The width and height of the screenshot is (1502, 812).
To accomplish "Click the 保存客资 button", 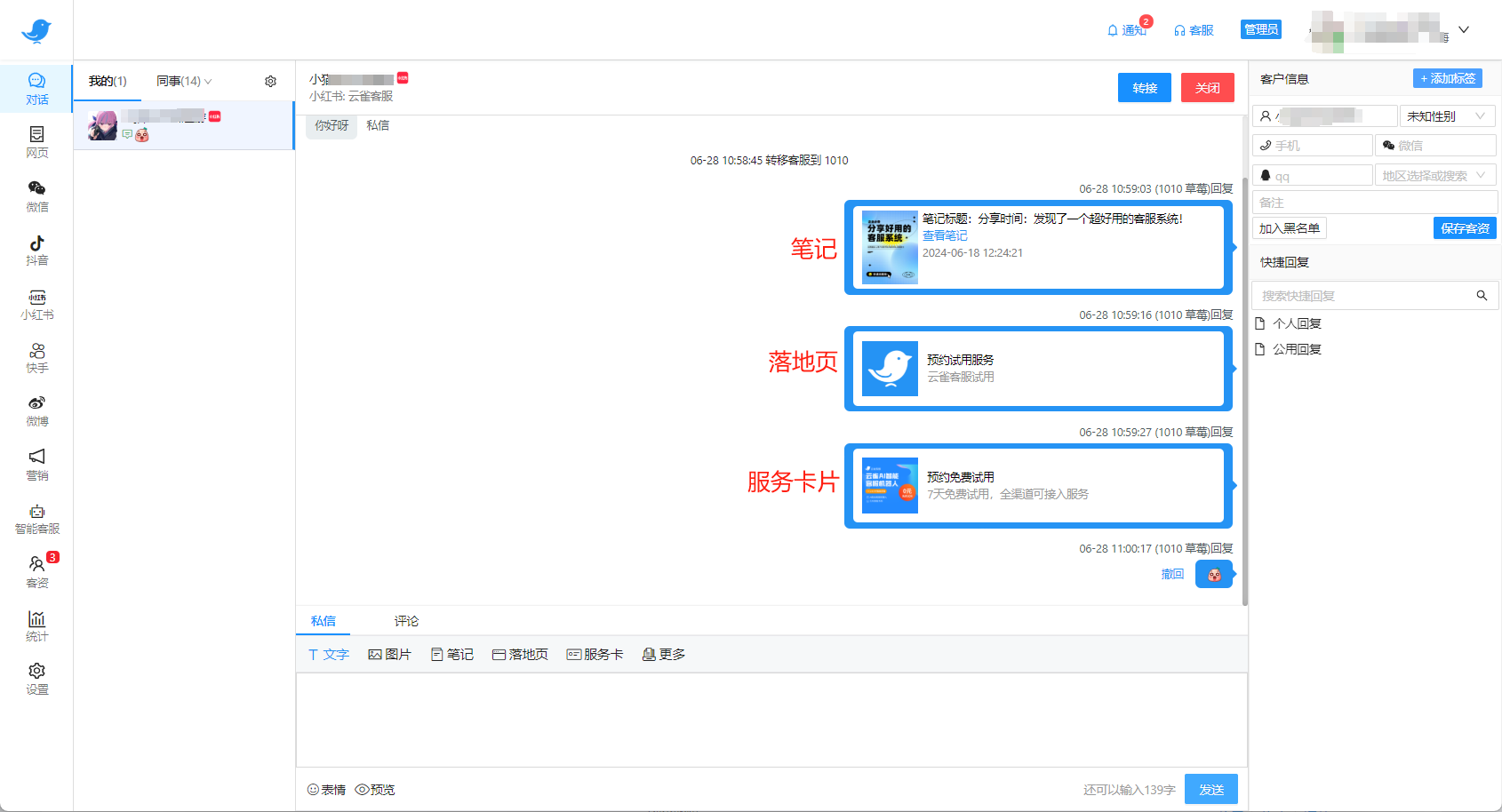I will [x=1464, y=228].
